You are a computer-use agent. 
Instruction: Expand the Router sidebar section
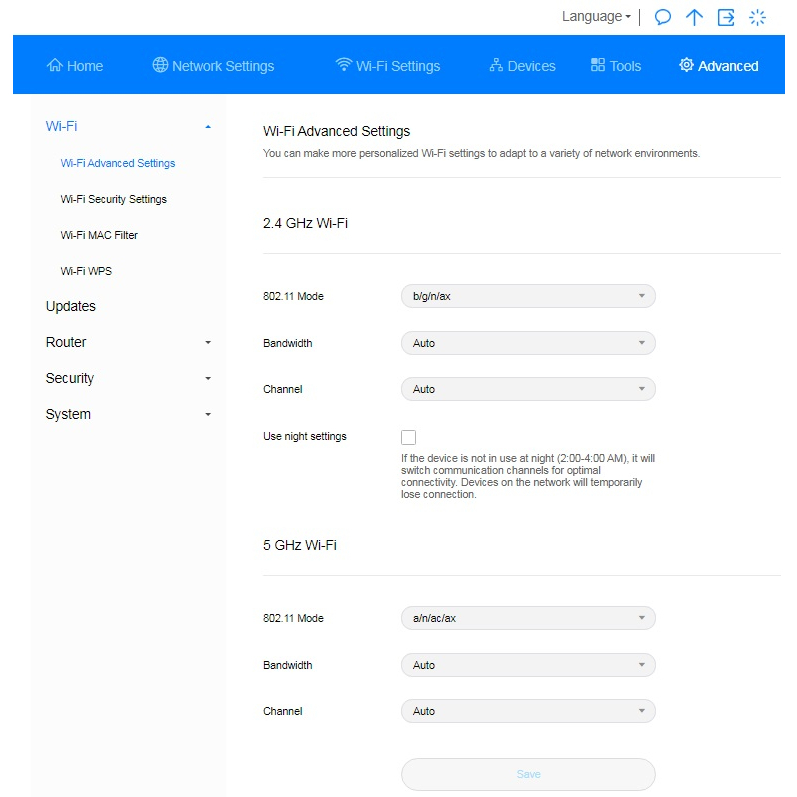[x=128, y=342]
